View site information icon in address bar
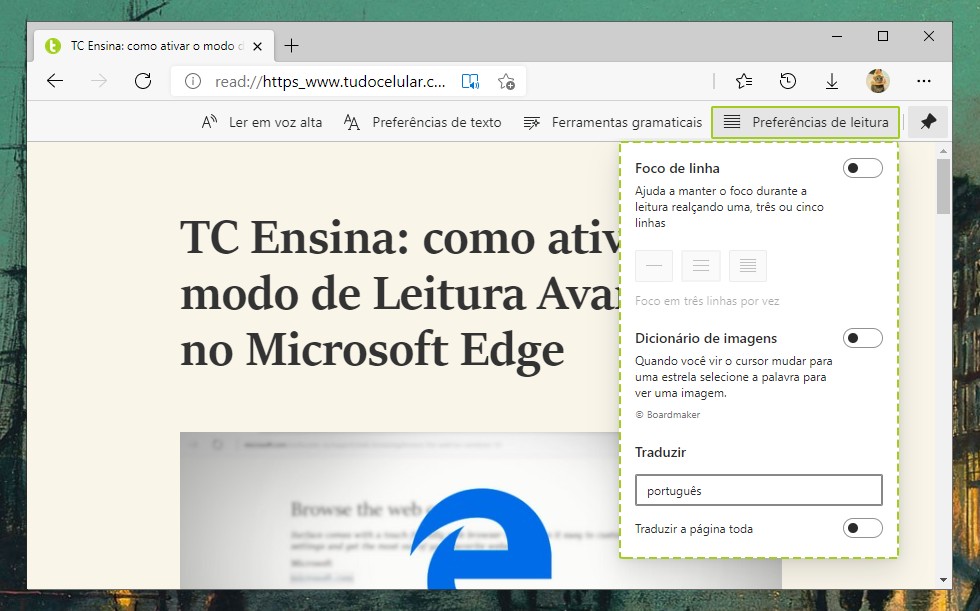980x611 pixels. 192,81
